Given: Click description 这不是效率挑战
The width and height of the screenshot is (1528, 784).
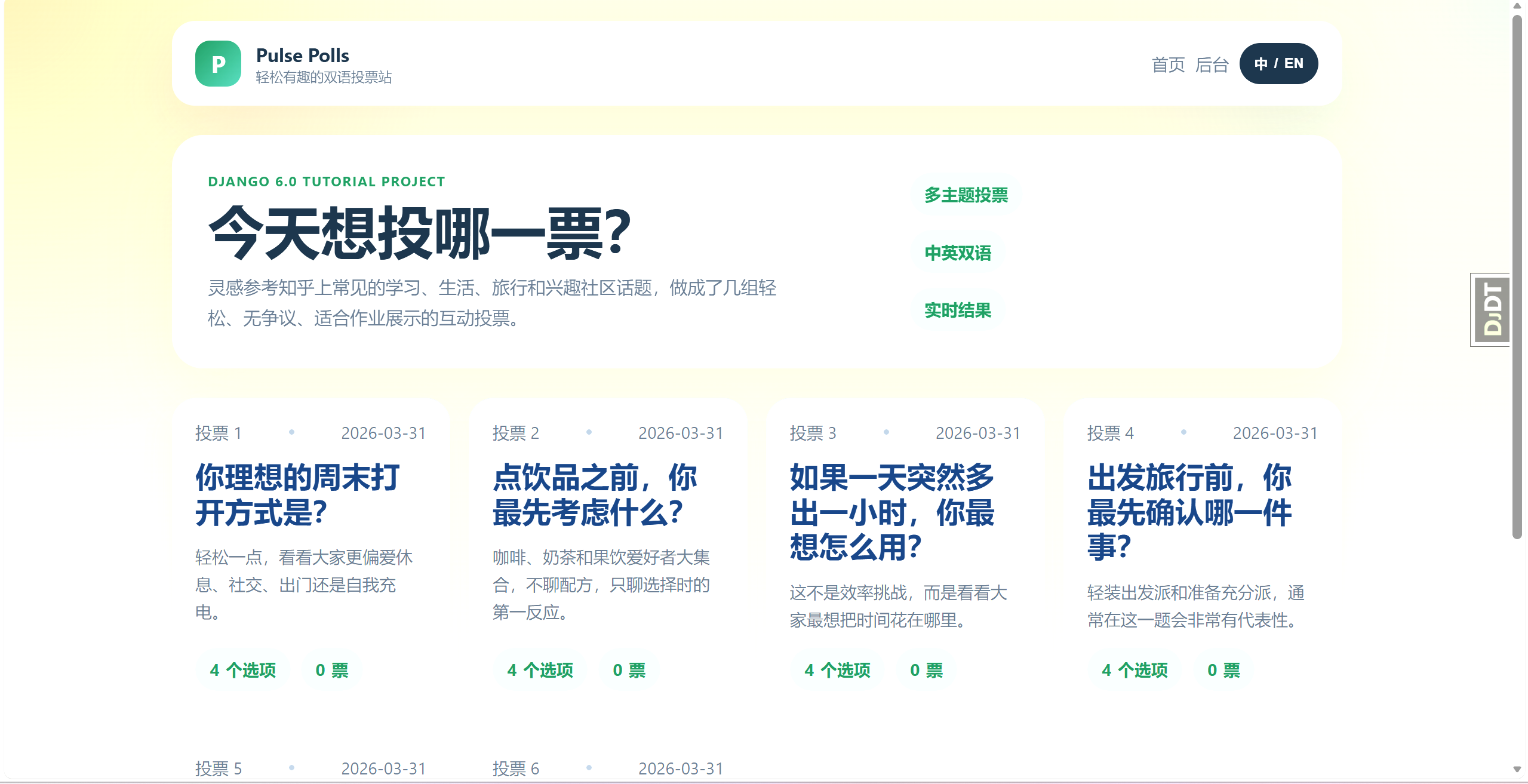Looking at the screenshot, I should [899, 606].
